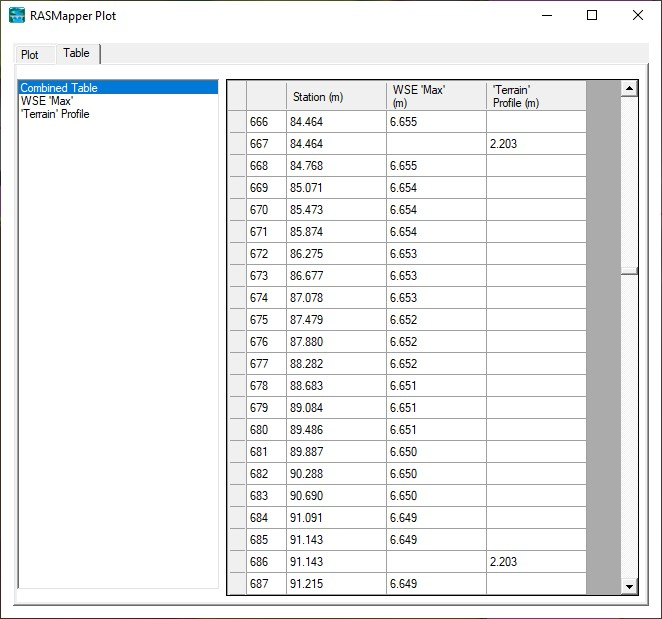
Task: Click WSE value 6.655 in row 666
Action: 436,122
